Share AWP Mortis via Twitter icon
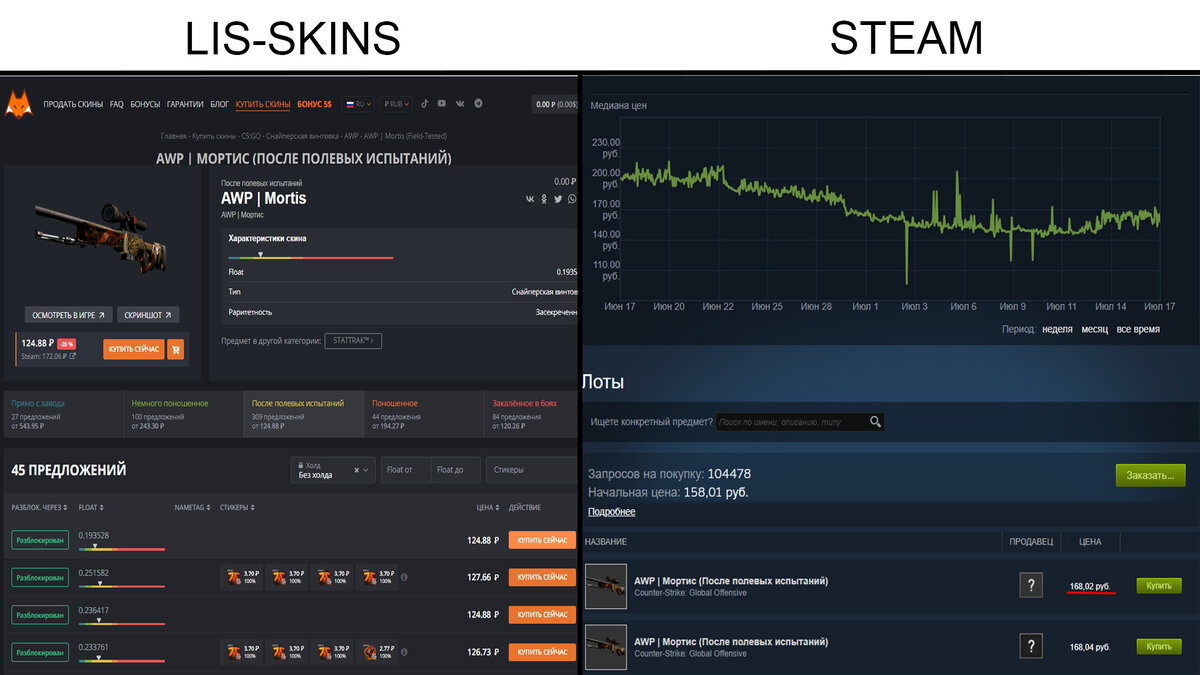1200x675 pixels. [x=558, y=199]
